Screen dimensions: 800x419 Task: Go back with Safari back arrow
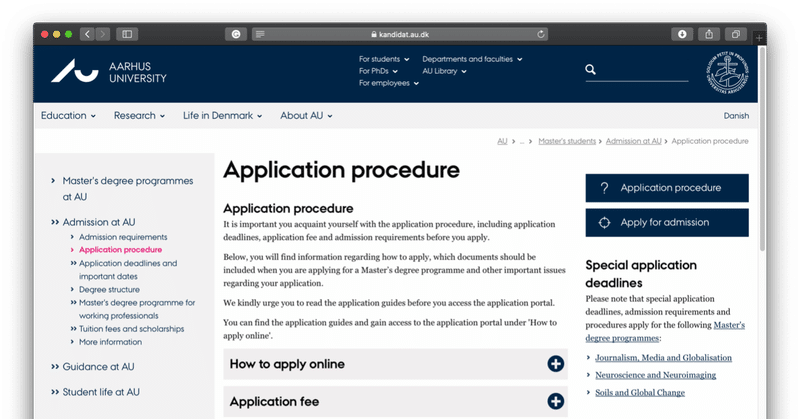click(x=87, y=34)
